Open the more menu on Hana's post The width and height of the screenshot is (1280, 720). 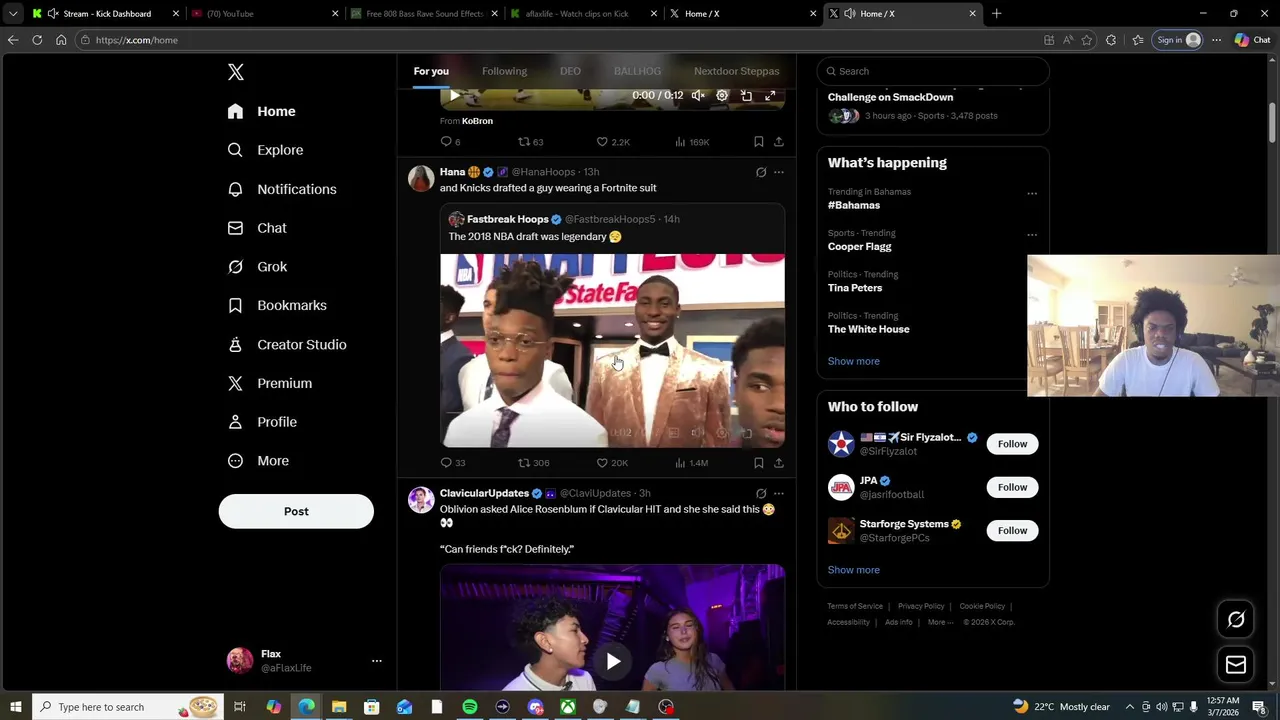point(779,172)
